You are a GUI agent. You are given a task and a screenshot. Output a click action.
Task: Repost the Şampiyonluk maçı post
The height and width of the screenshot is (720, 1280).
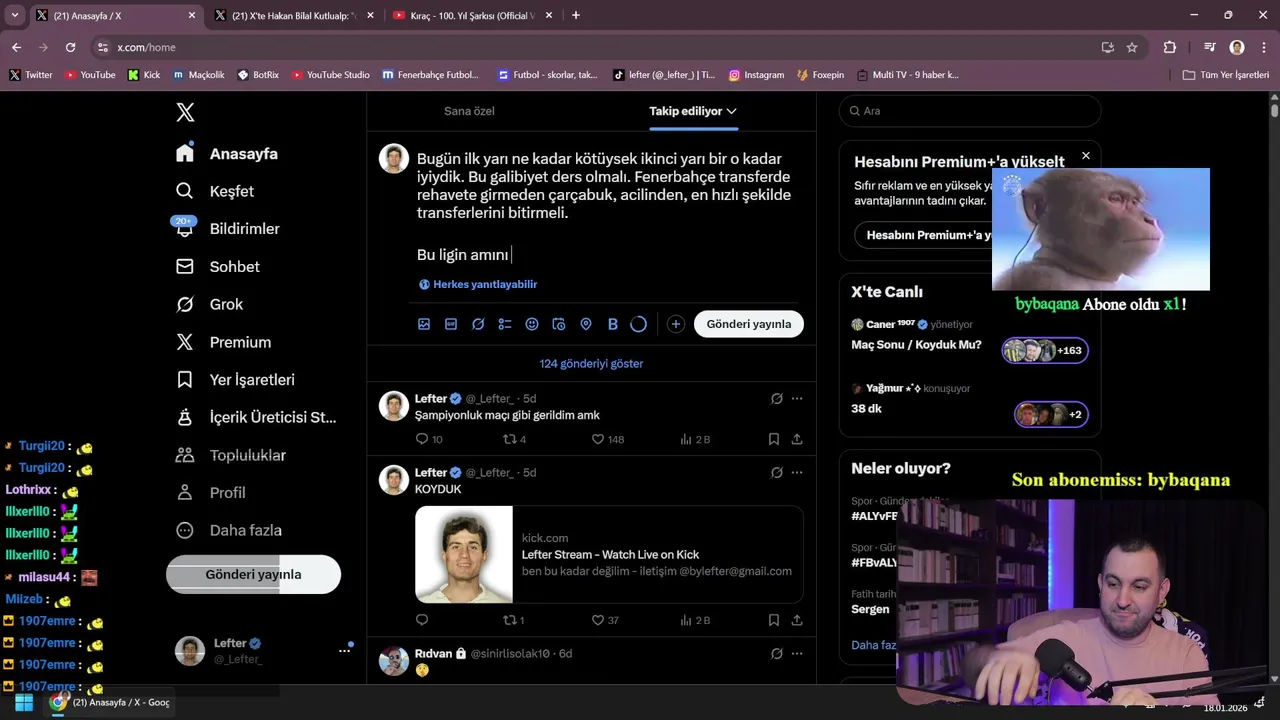click(x=515, y=439)
